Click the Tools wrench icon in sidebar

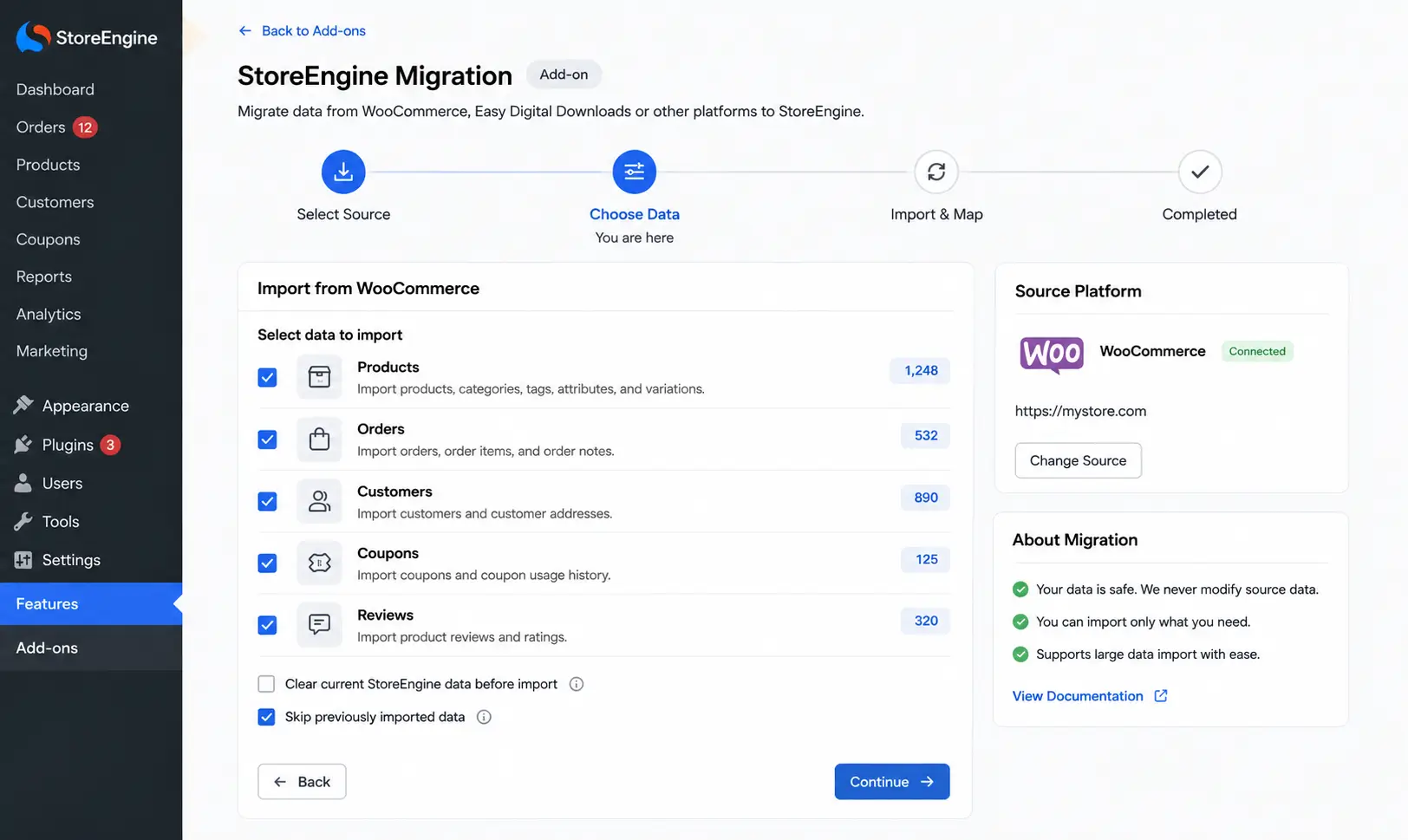23,521
